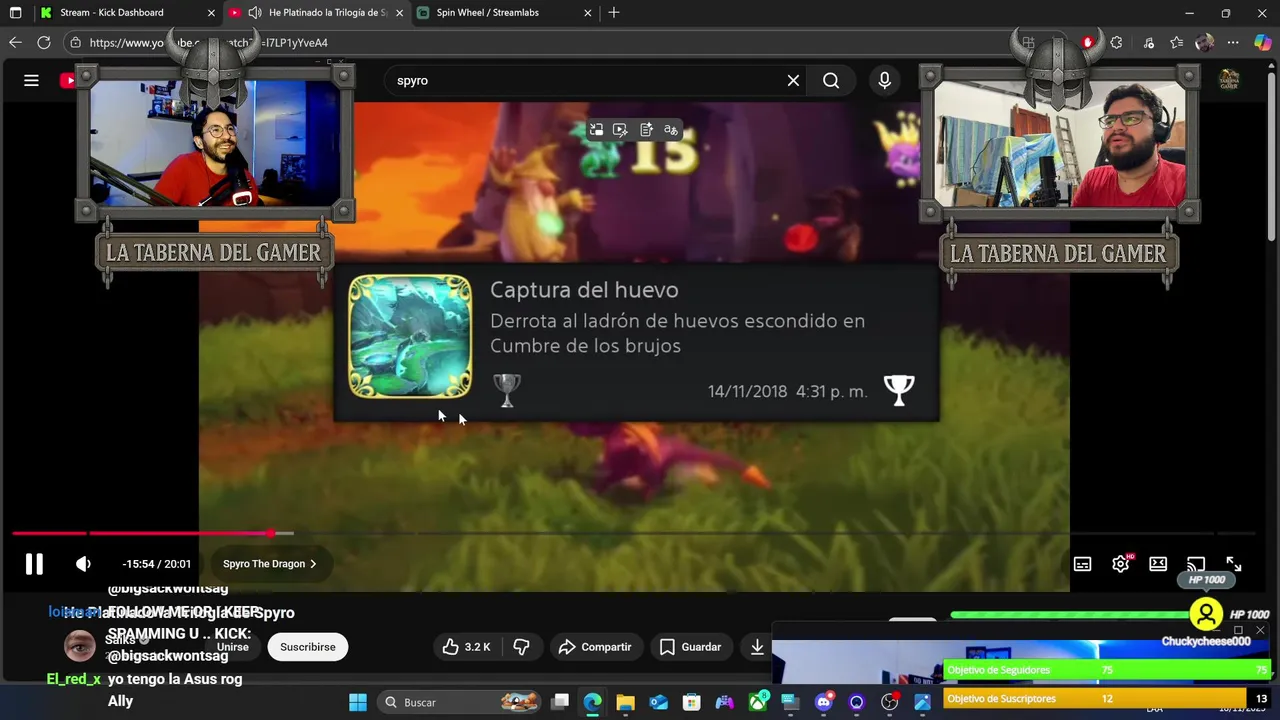This screenshot has width=1280, height=720.
Task: Open YouTube guide hamburger menu
Action: point(31,81)
